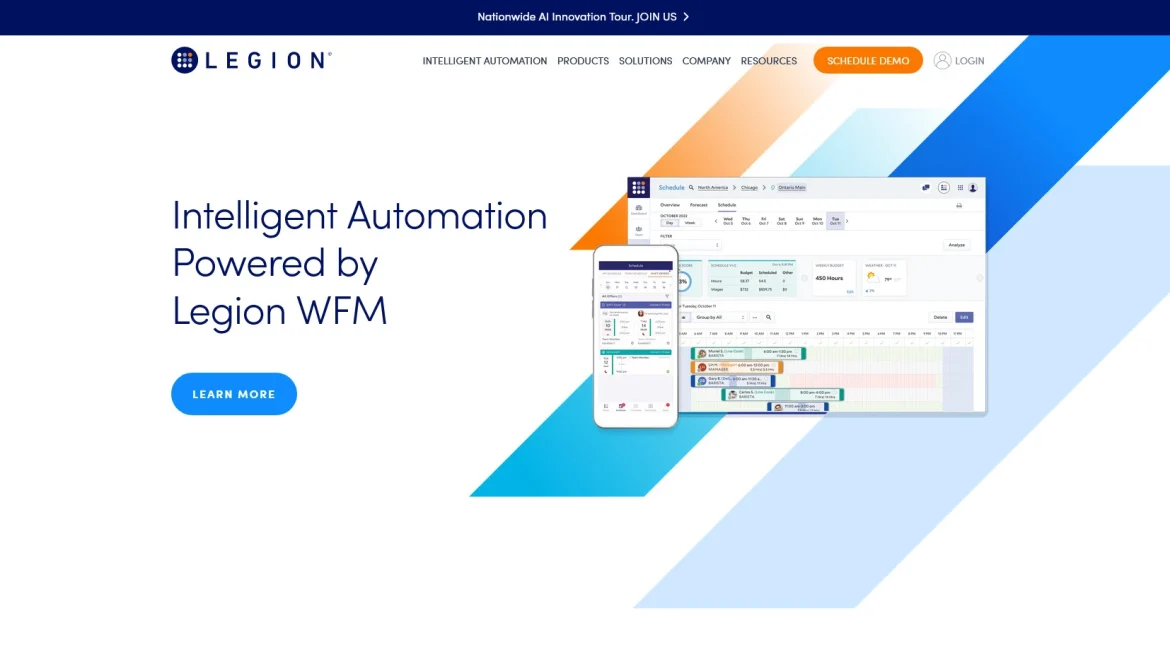Toggle the Day view in the mockup
1170x650 pixels.
click(669, 223)
